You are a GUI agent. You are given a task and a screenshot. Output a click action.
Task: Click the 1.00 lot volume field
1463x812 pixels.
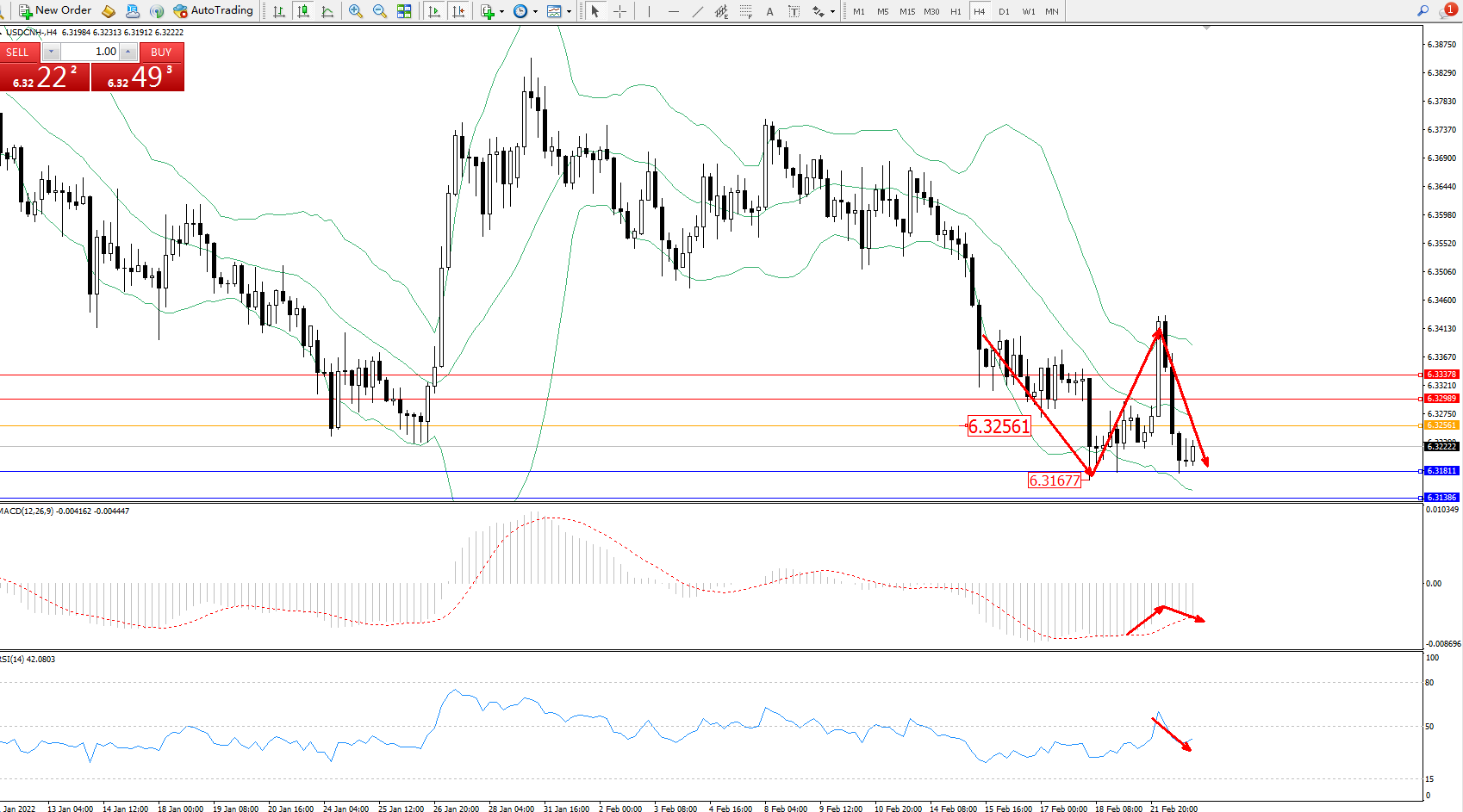(x=90, y=52)
